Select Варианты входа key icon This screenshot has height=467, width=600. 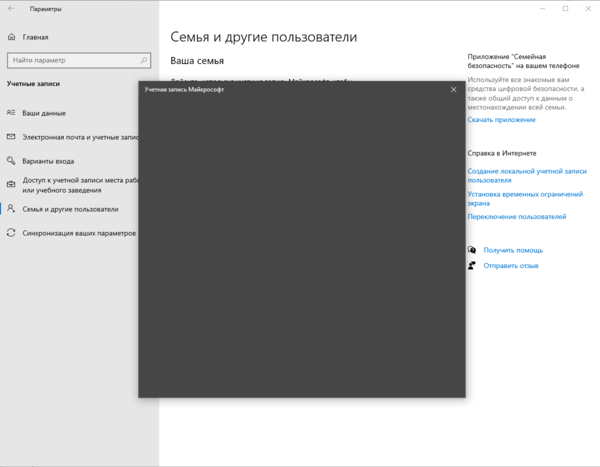[11, 161]
